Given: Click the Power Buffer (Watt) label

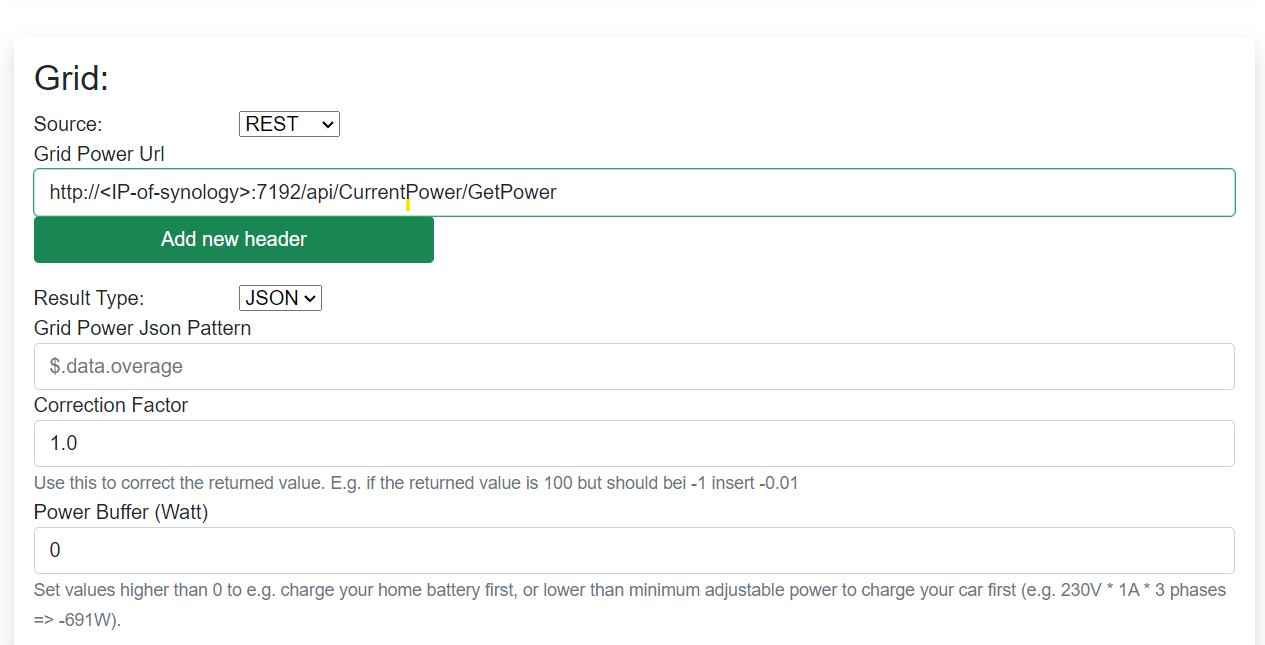Looking at the screenshot, I should [x=120, y=511].
